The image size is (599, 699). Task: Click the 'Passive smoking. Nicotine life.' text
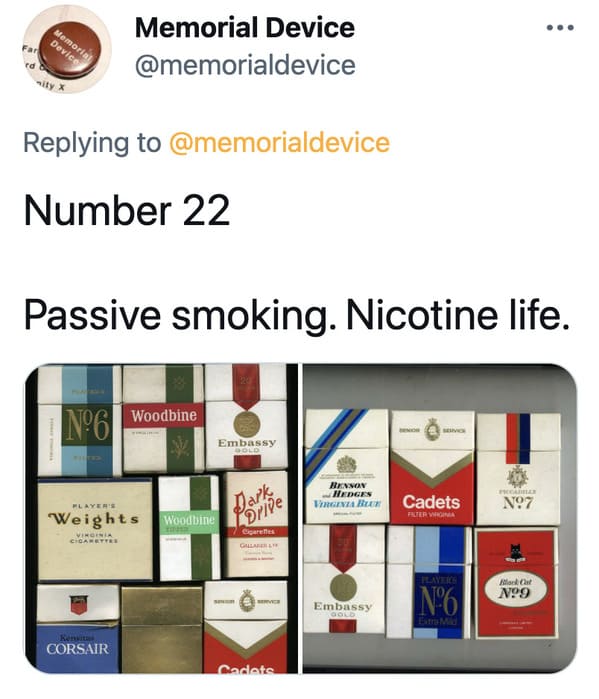[x=297, y=315]
